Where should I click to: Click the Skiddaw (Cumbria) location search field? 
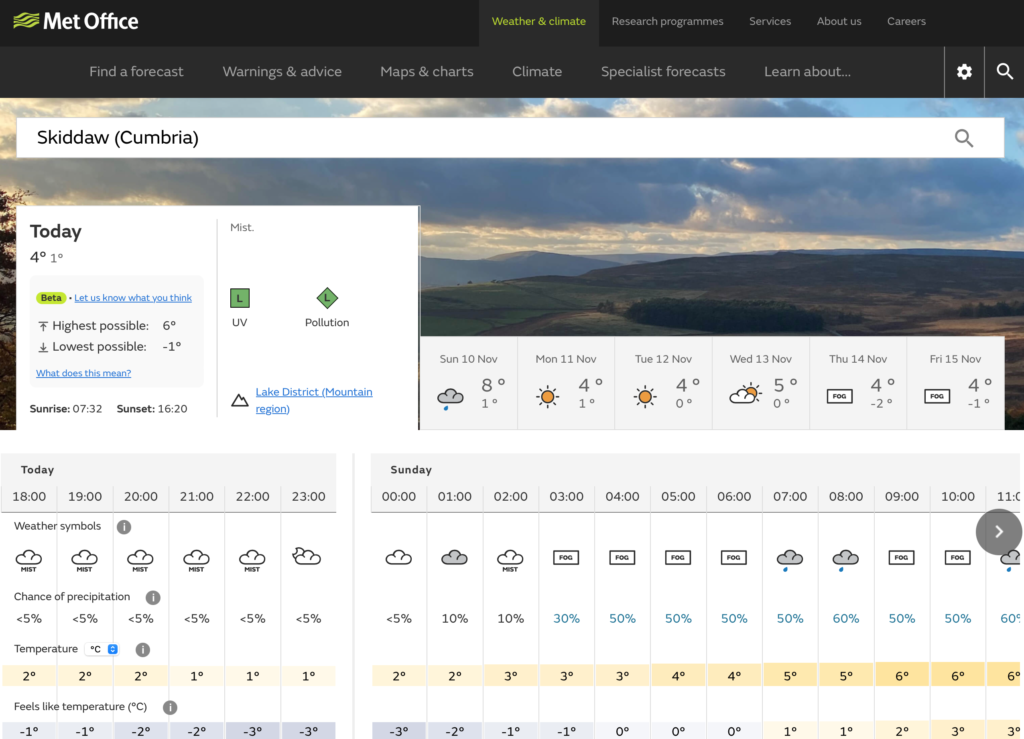[x=480, y=138]
